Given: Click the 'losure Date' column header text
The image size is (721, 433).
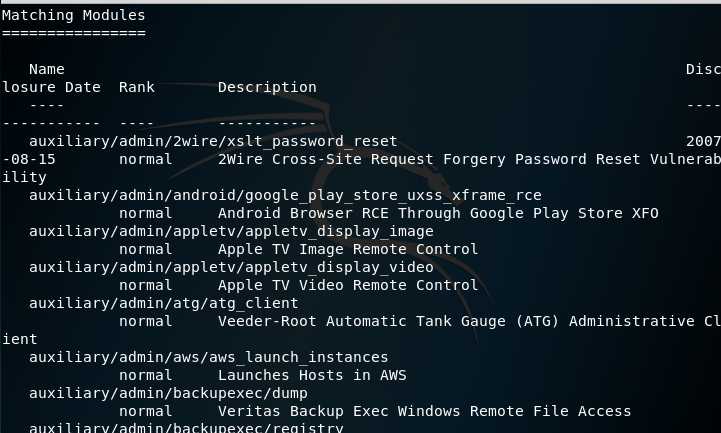Looking at the screenshot, I should pyautogui.click(x=52, y=87).
